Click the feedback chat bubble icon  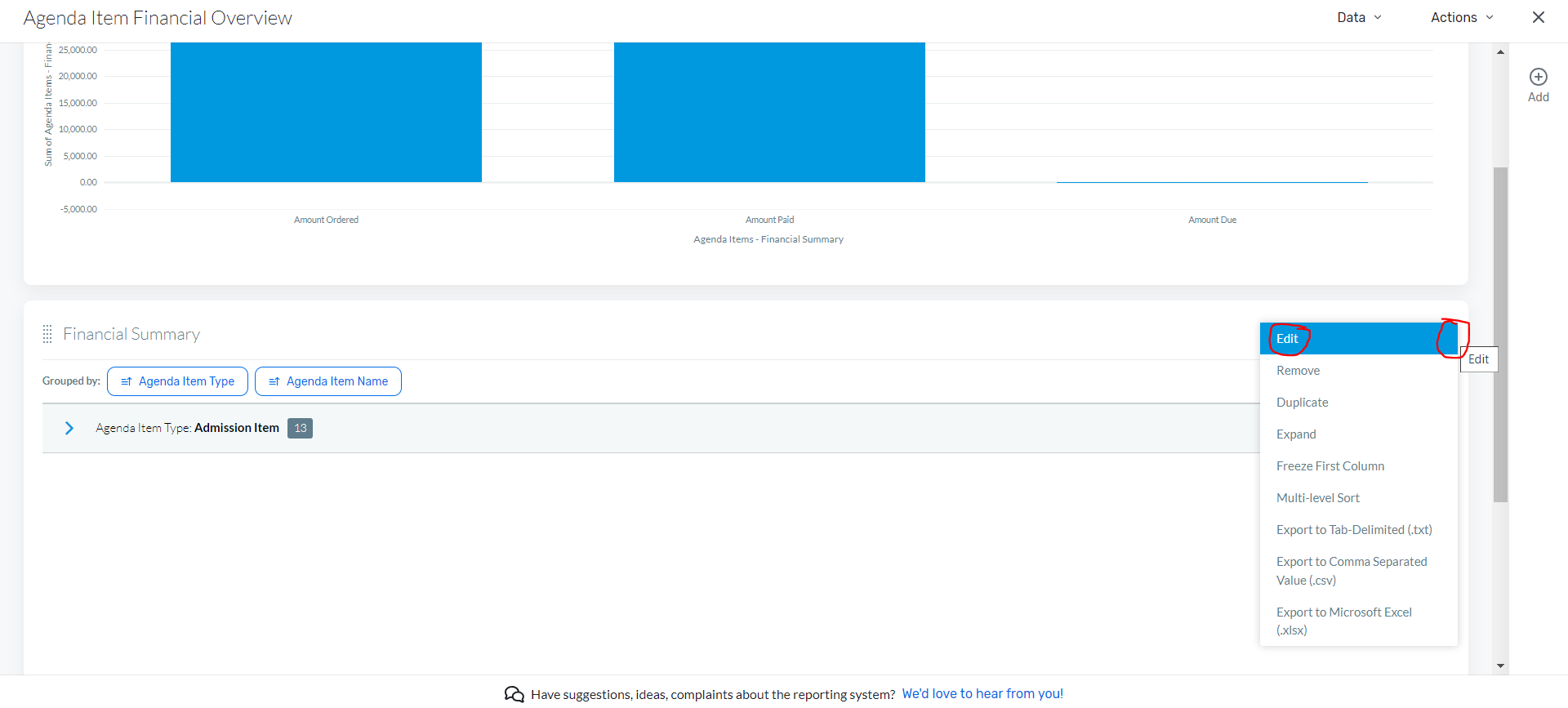[514, 694]
